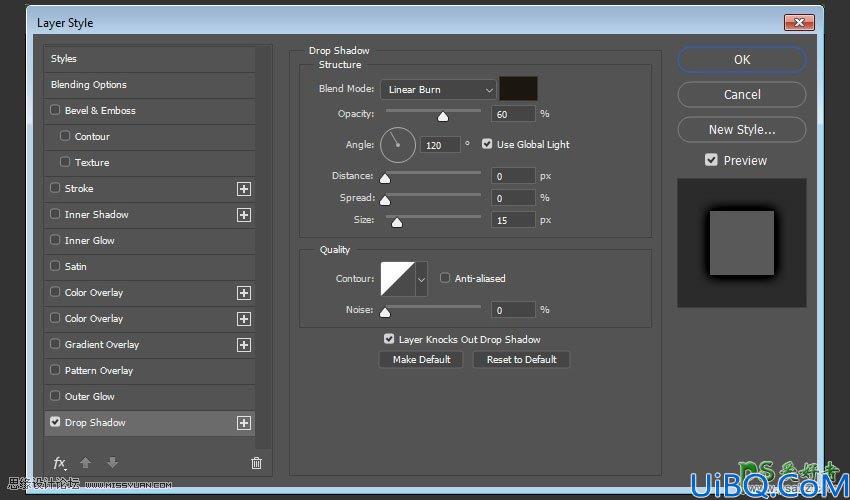Select the Outer Glow effect row
Screen dimensions: 850x500
coord(150,397)
